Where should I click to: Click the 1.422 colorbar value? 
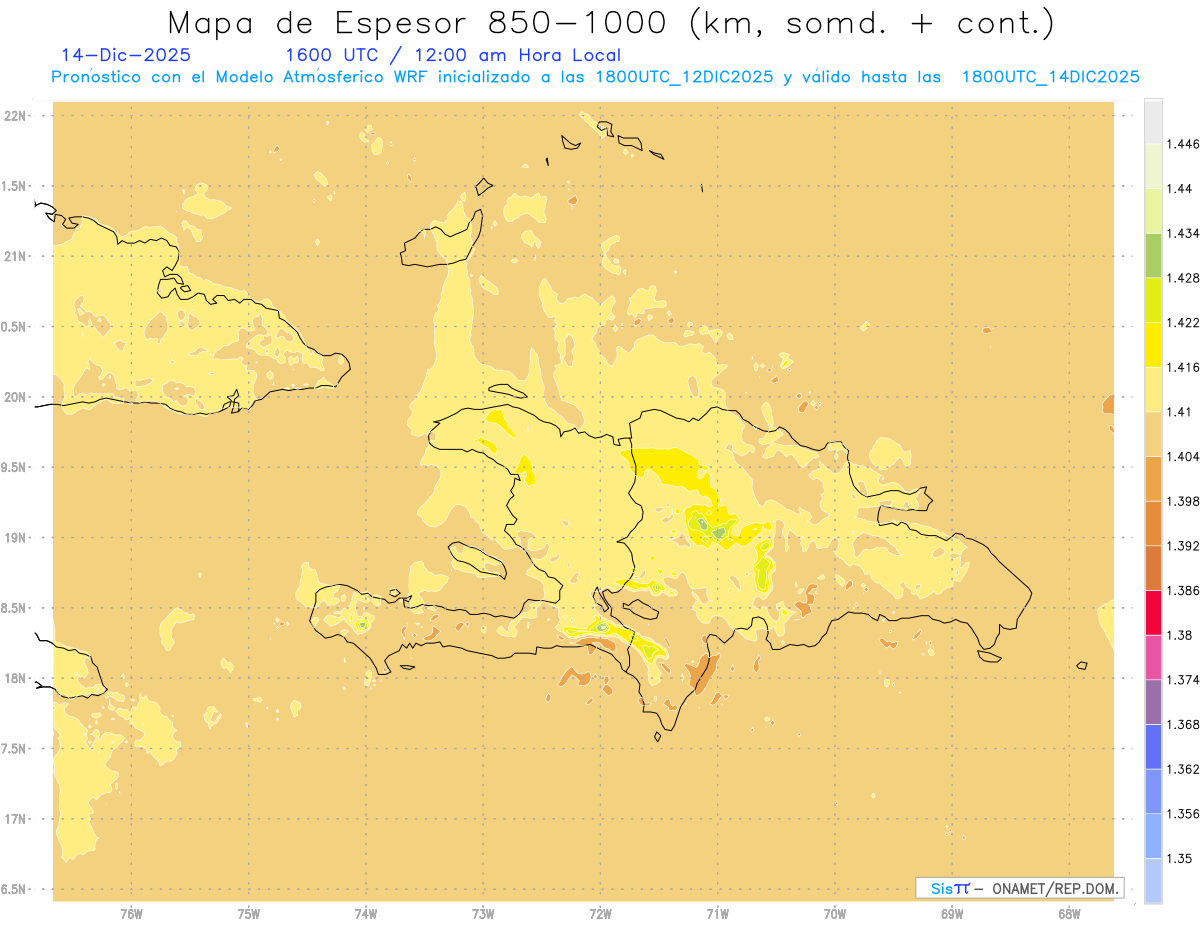click(1185, 323)
